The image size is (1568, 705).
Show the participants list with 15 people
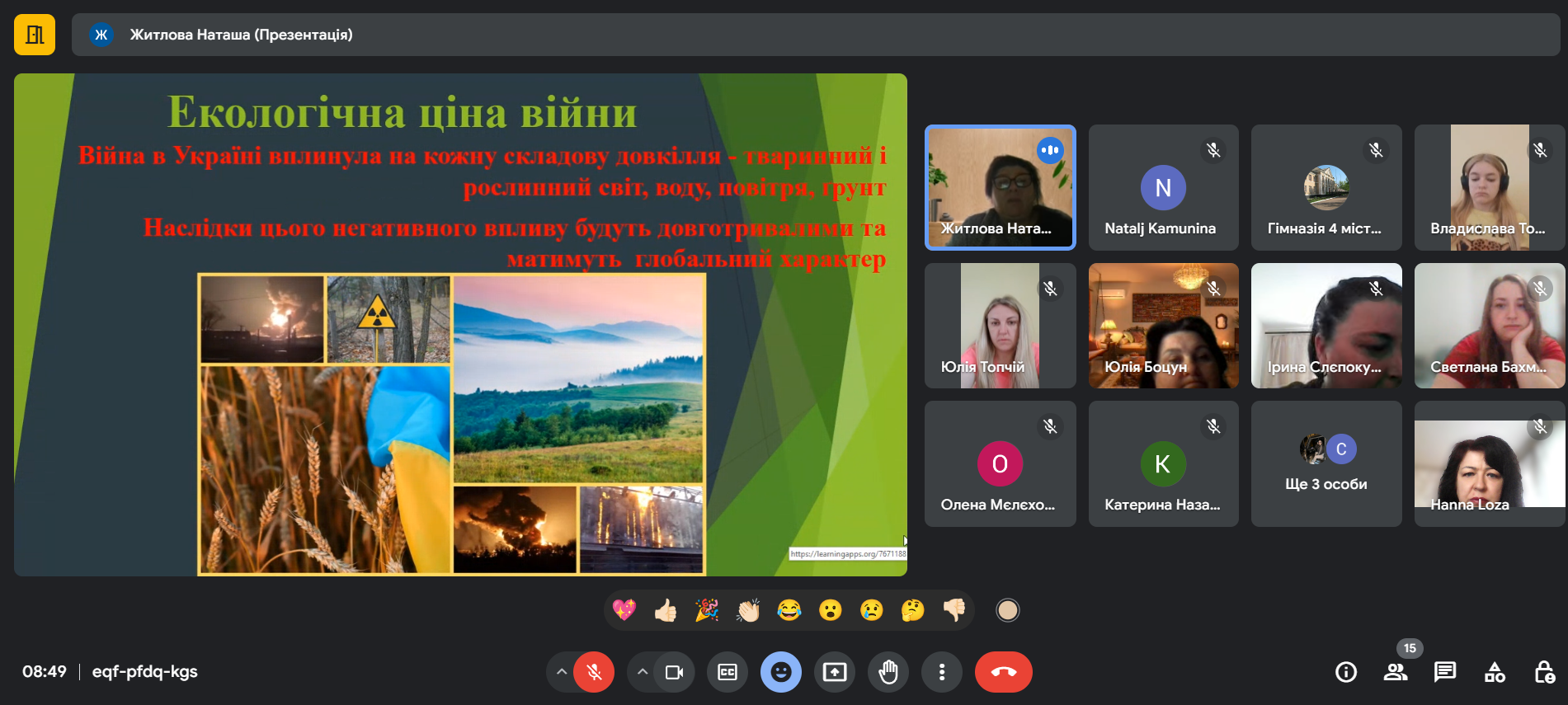pos(1396,672)
